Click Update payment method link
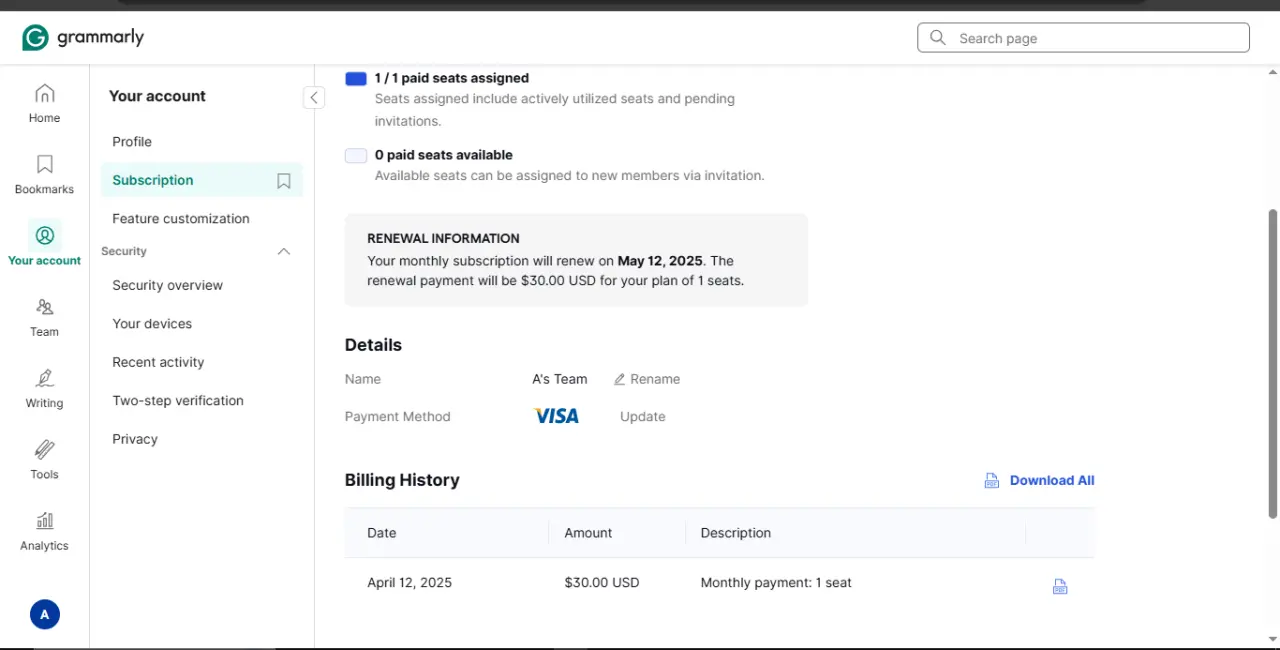 point(642,417)
